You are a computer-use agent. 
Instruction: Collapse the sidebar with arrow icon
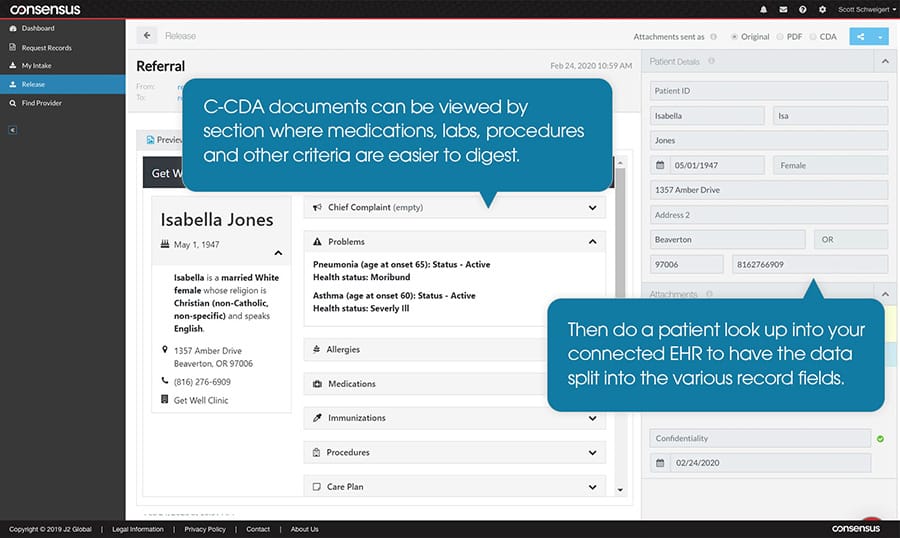(x=12, y=129)
